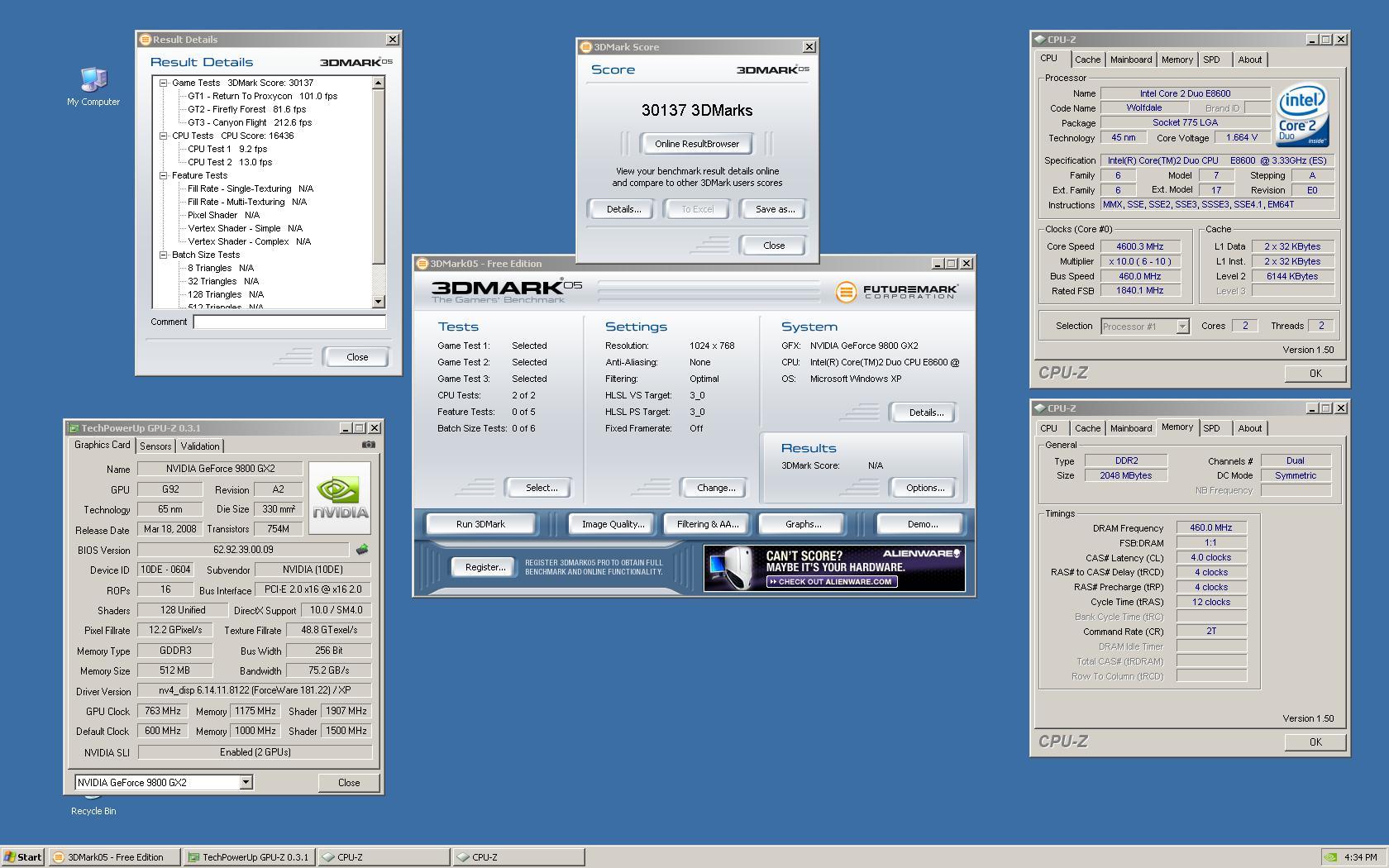This screenshot has width=1389, height=868.
Task: Collapse CPU Tests tree node
Action: pos(163,136)
